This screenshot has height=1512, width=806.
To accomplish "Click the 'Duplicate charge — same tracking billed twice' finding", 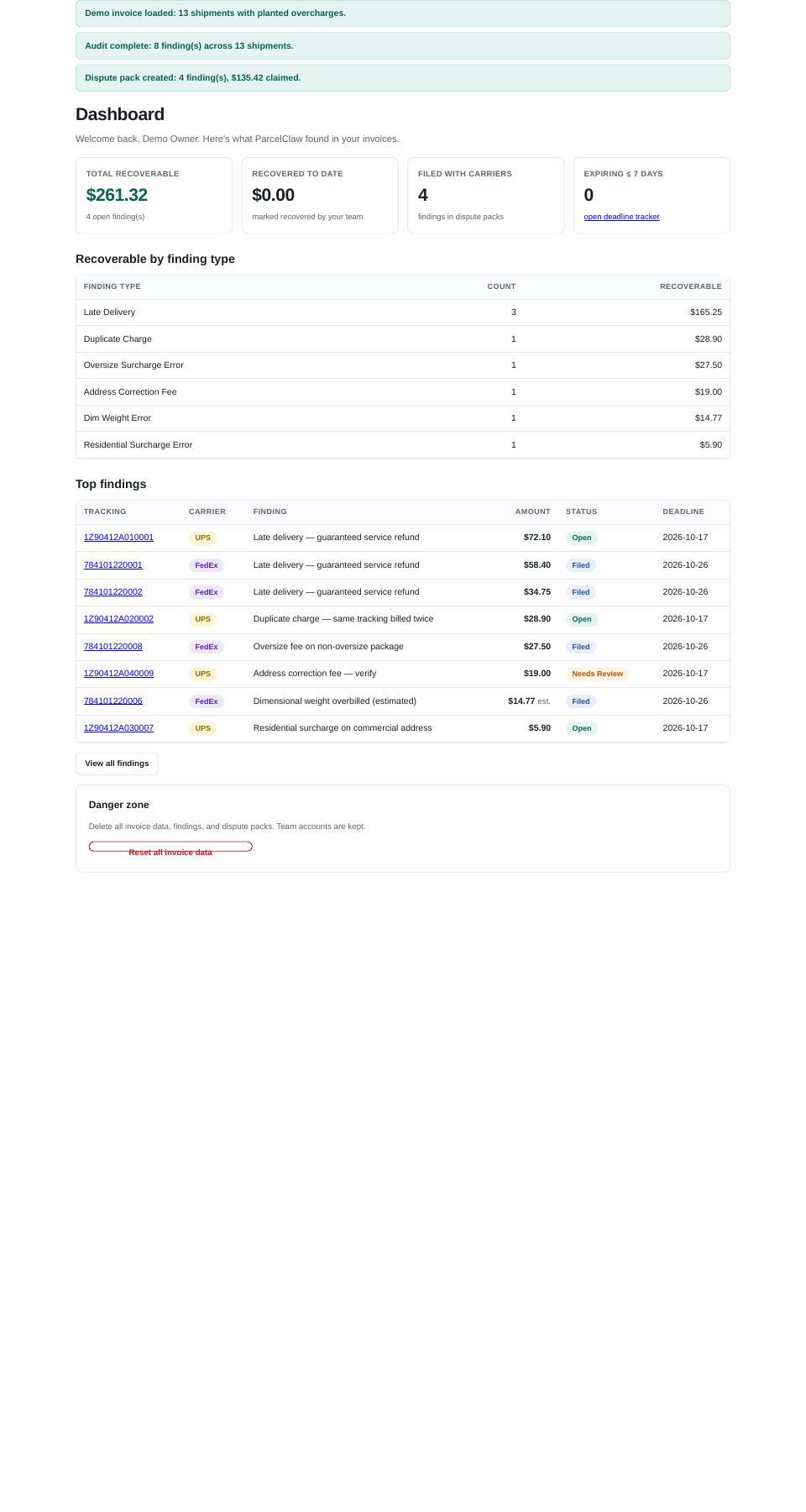I will tap(343, 619).
